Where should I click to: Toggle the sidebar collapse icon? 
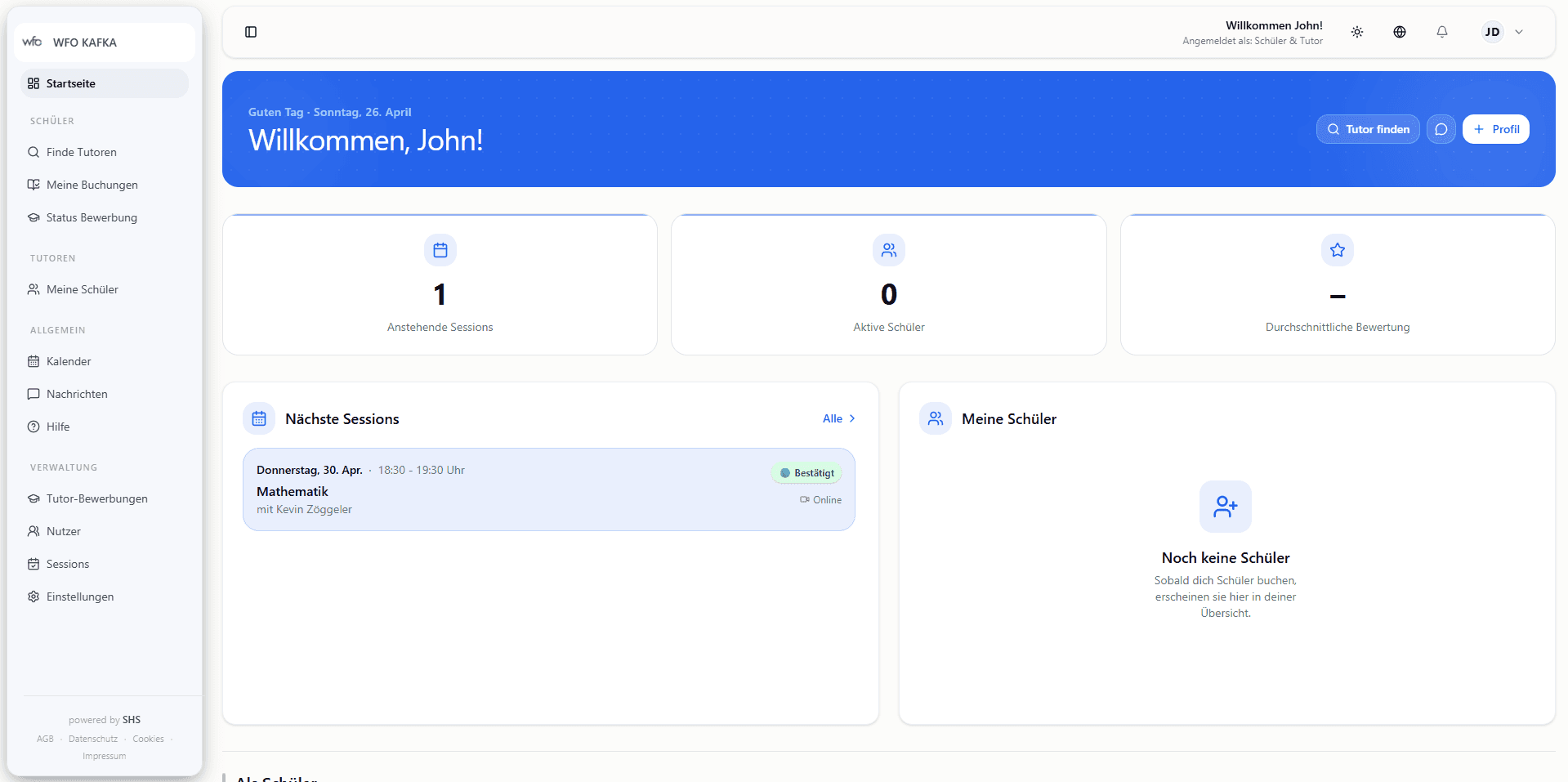point(251,32)
